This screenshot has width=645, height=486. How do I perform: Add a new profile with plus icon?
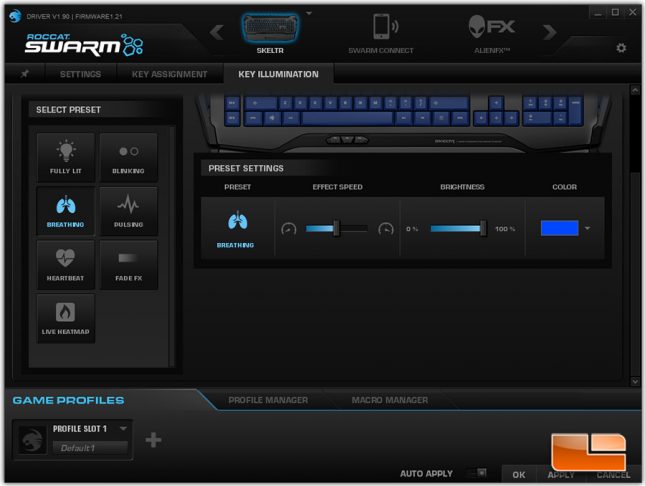click(153, 440)
